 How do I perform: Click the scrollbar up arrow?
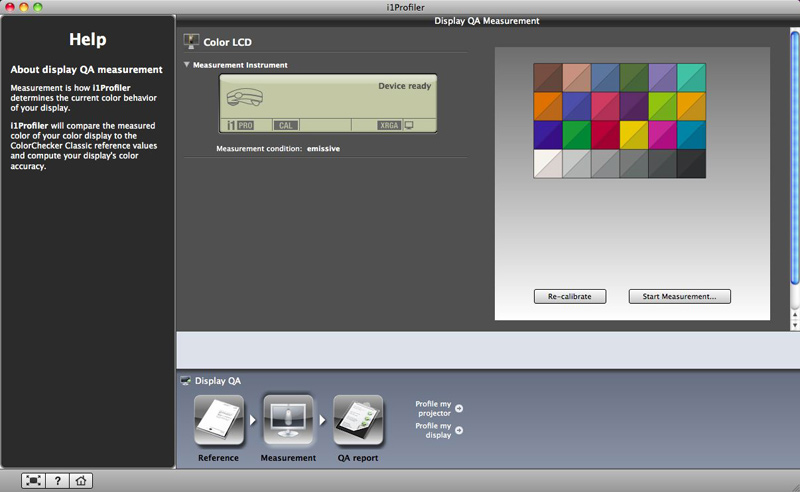pos(795,315)
